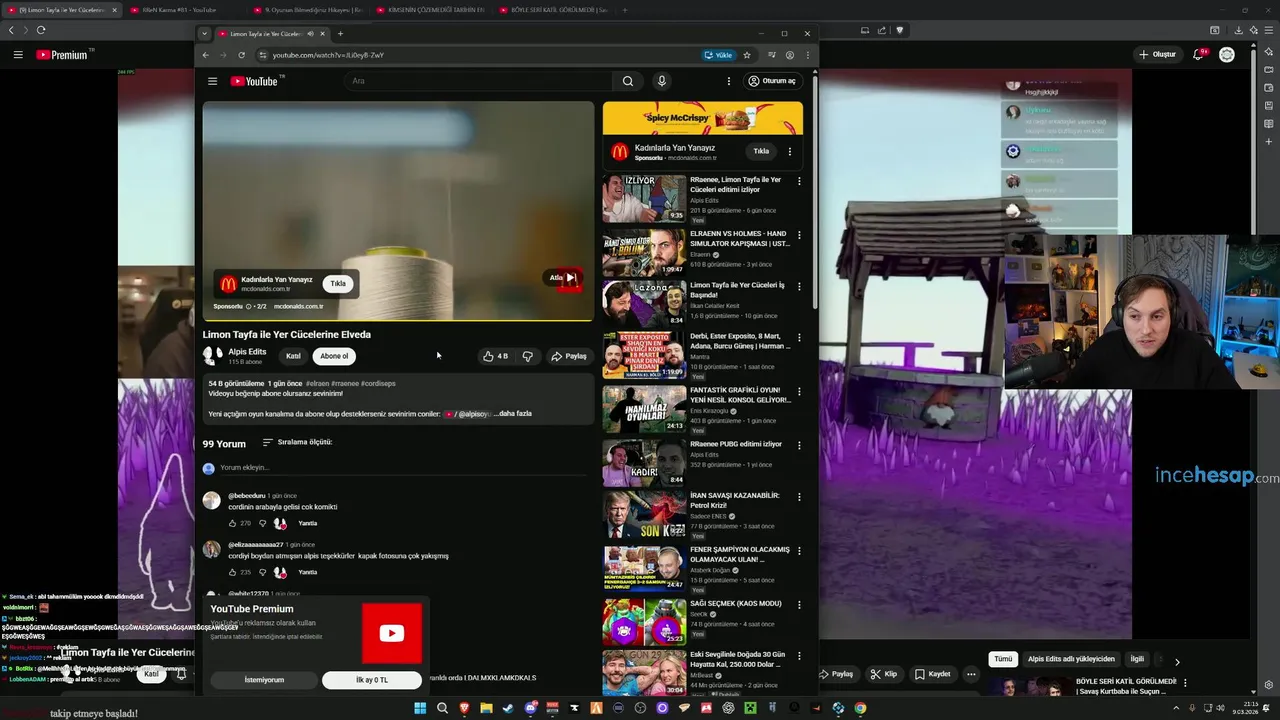The height and width of the screenshot is (720, 1280).
Task: Share the video via Paylaş button
Action: coord(569,356)
